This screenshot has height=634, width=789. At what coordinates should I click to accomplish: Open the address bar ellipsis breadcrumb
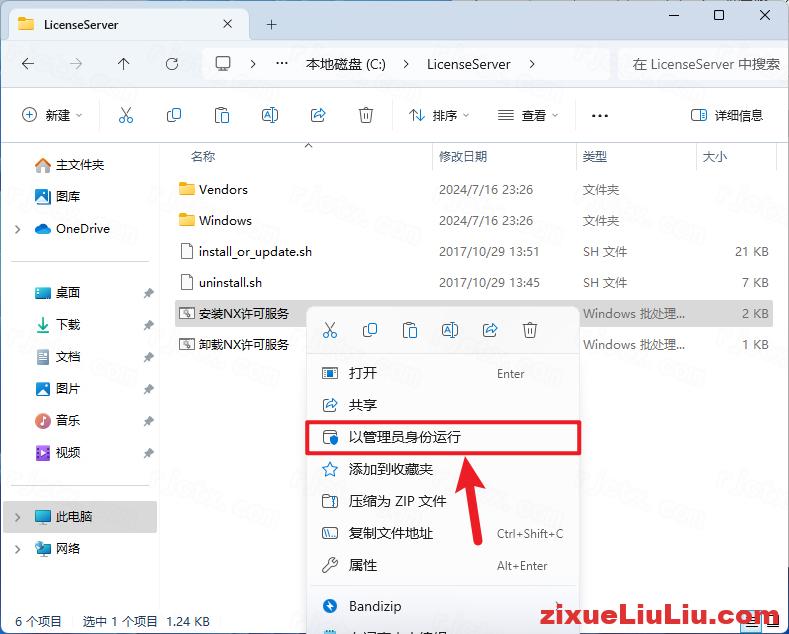(282, 64)
